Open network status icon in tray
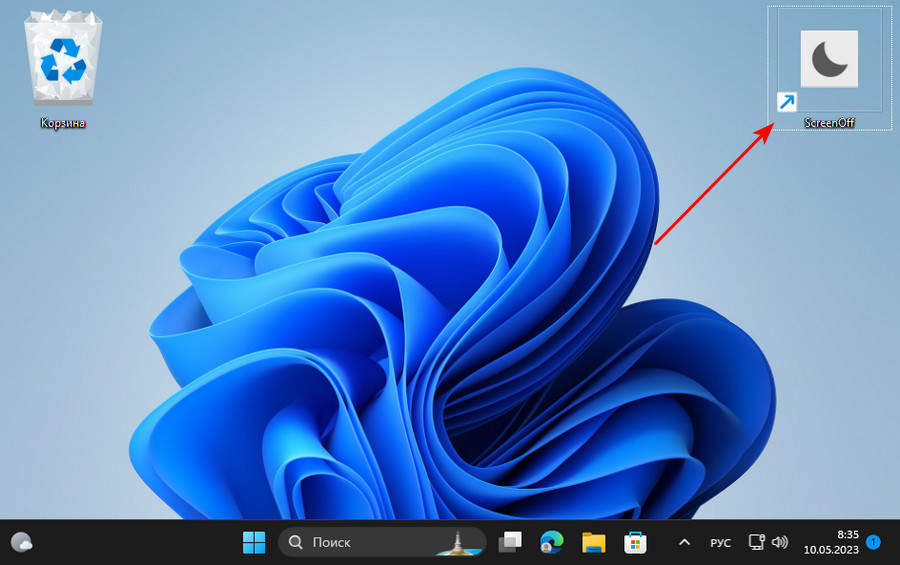 757,542
